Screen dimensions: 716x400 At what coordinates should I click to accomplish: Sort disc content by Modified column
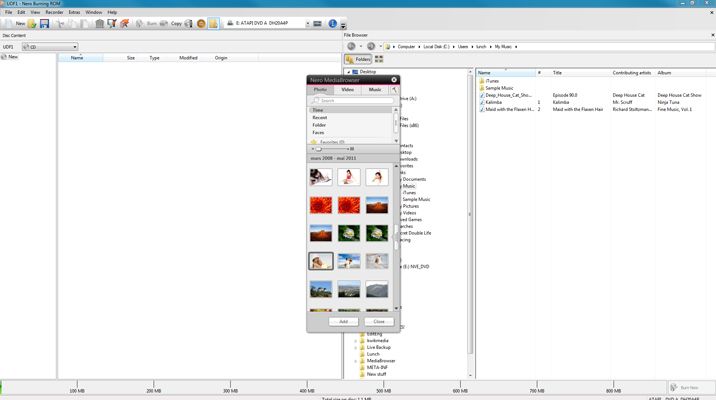point(188,58)
